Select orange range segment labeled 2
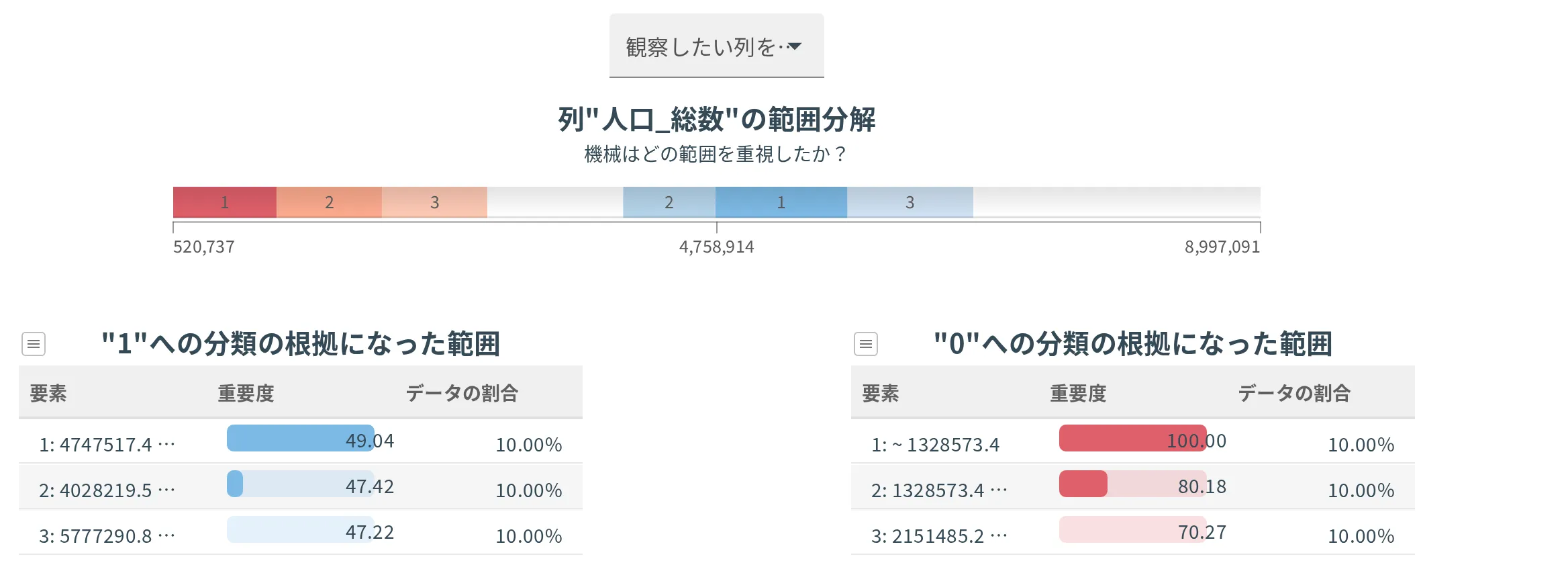The width and height of the screenshot is (1568, 567). (x=329, y=202)
